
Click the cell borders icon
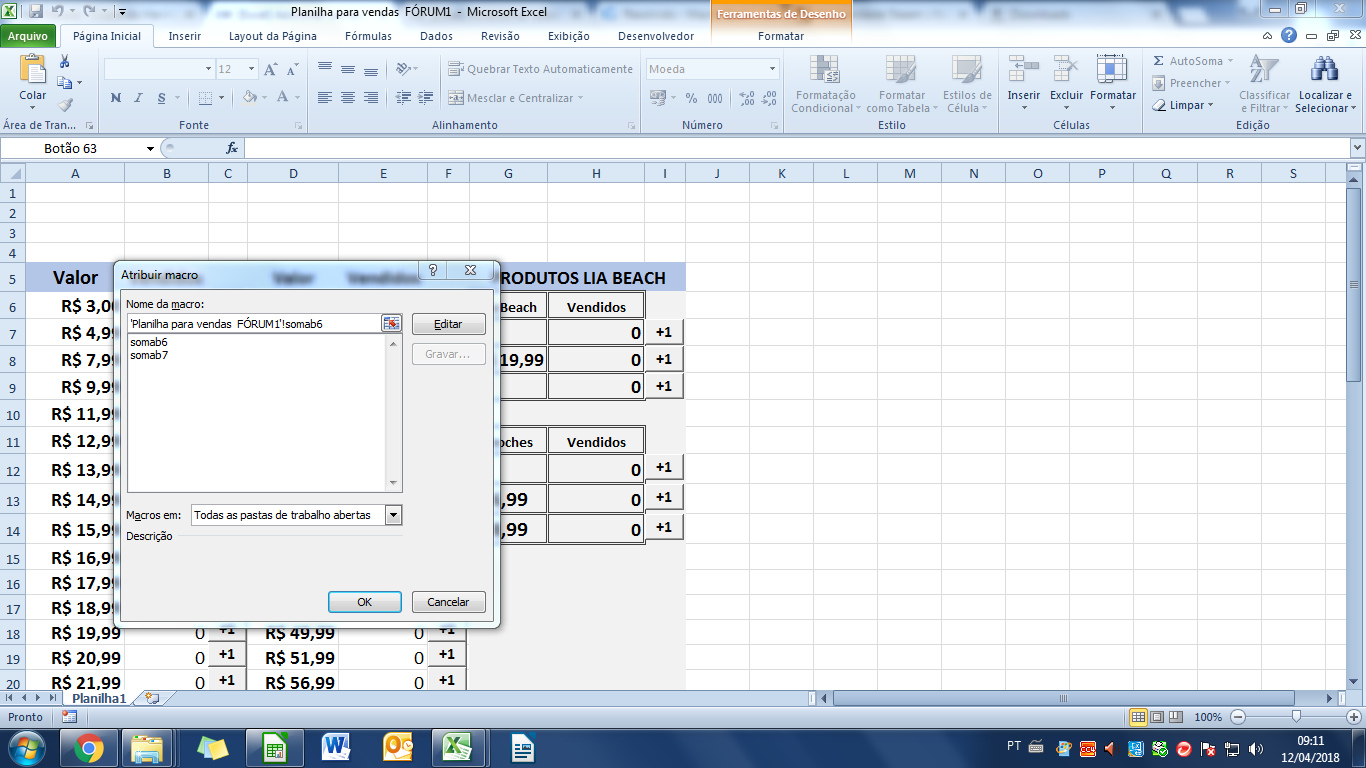pos(205,98)
